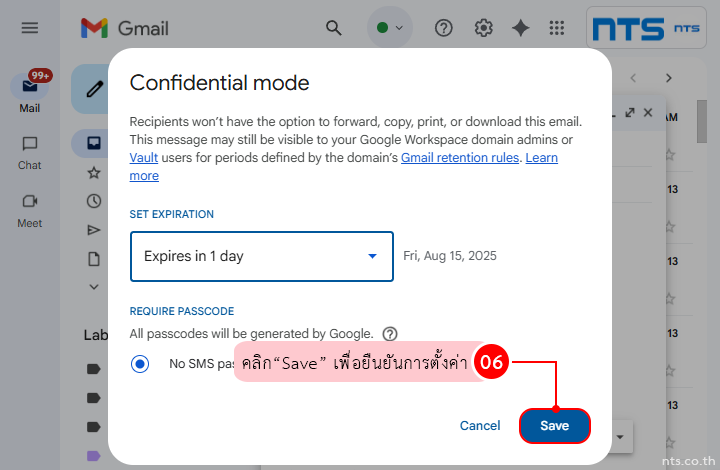Select the No SMS passcode option
Screen dimensions: 720x470
140,364
